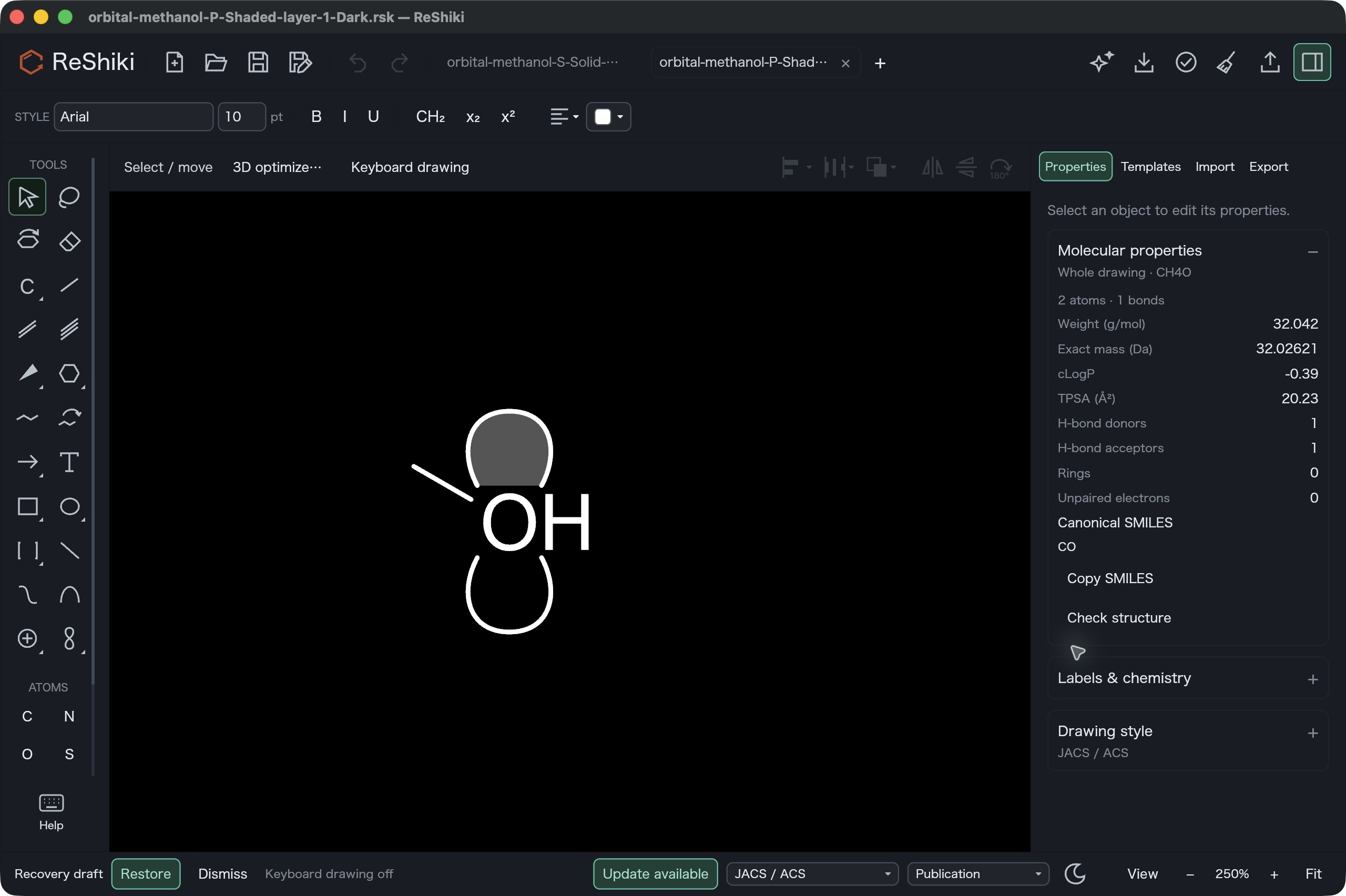The width and height of the screenshot is (1346, 896).
Task: Select the brackets tool
Action: [27, 551]
